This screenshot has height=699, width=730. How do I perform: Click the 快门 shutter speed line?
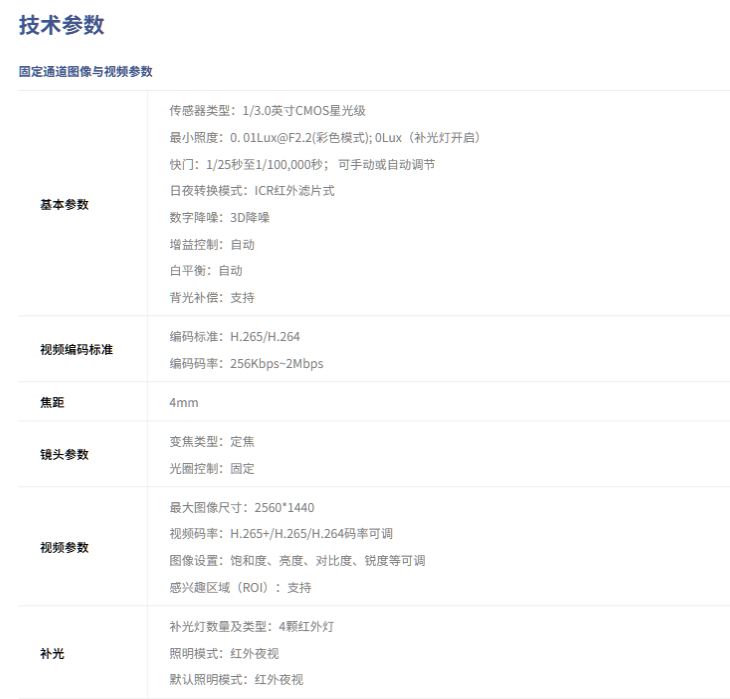[x=302, y=164]
